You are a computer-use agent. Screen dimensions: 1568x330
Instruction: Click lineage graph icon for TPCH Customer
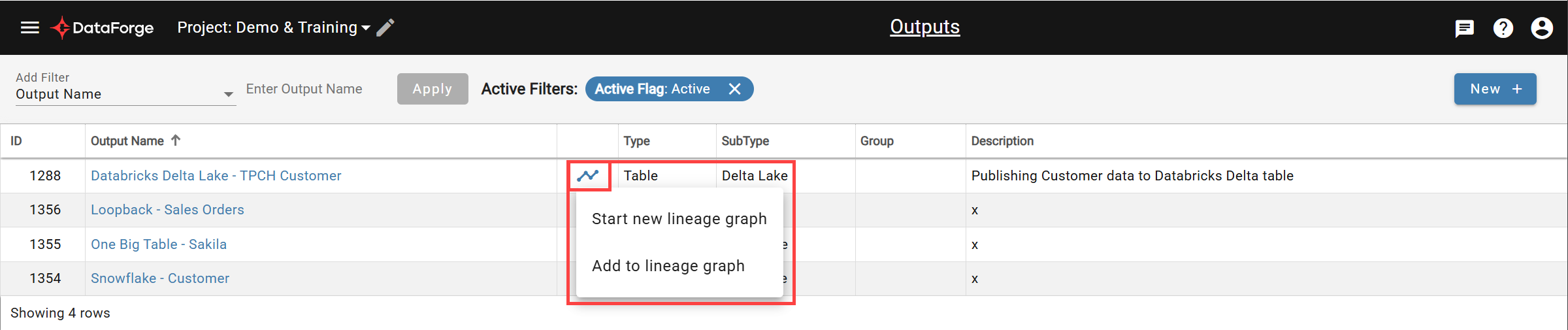click(588, 175)
